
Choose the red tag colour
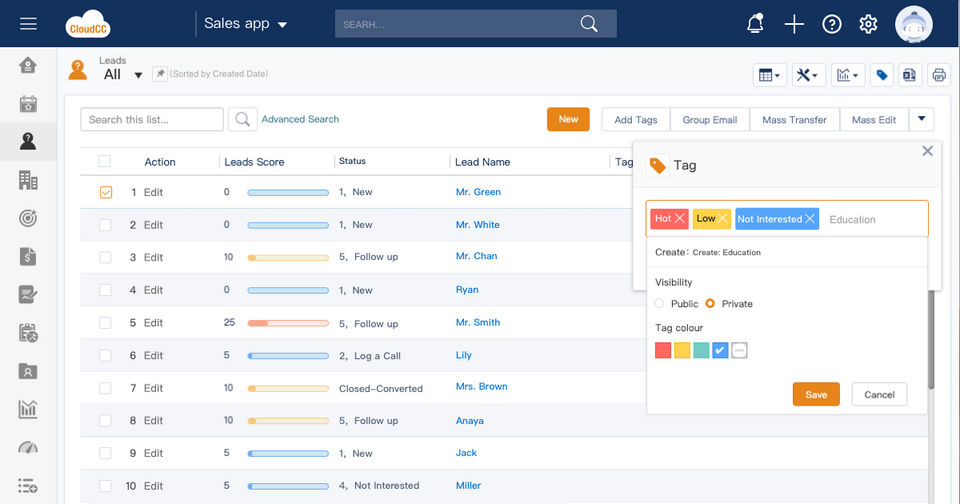(x=663, y=350)
